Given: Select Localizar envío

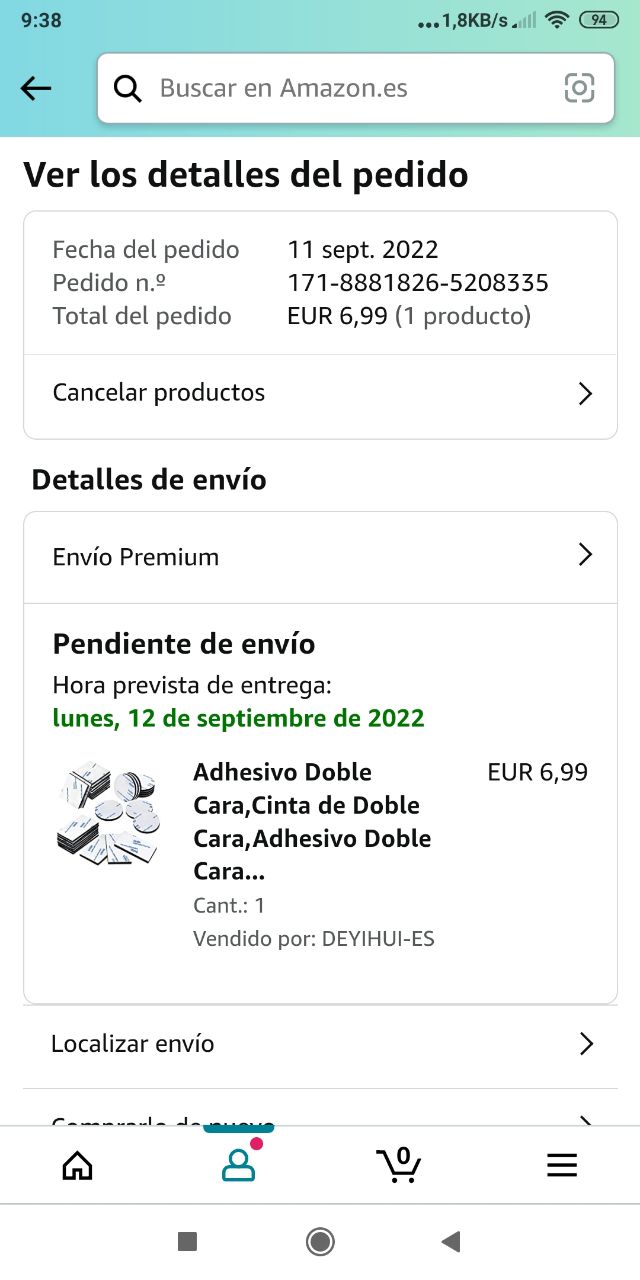Looking at the screenshot, I should point(133,1044).
